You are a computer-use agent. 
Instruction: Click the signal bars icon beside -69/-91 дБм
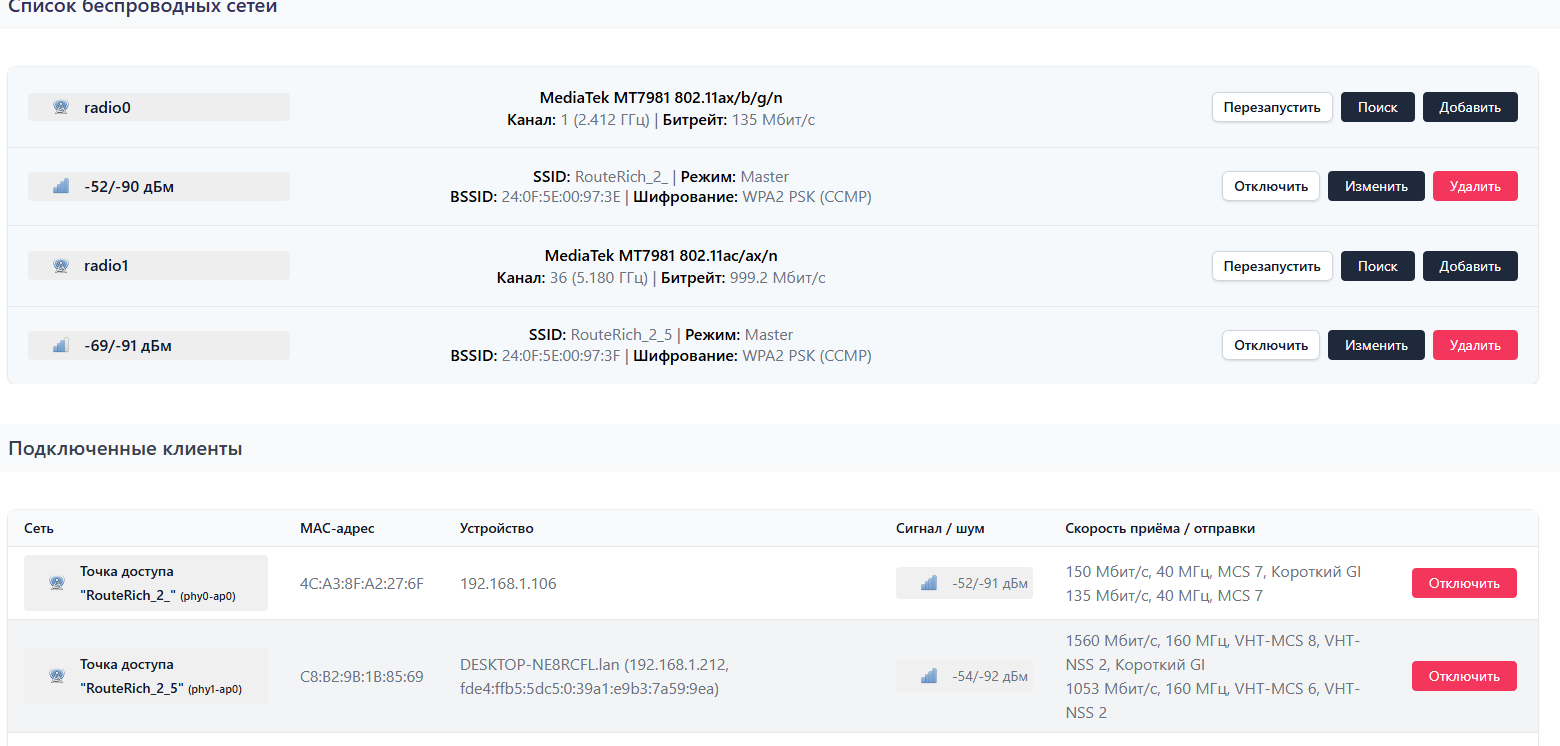tap(61, 346)
